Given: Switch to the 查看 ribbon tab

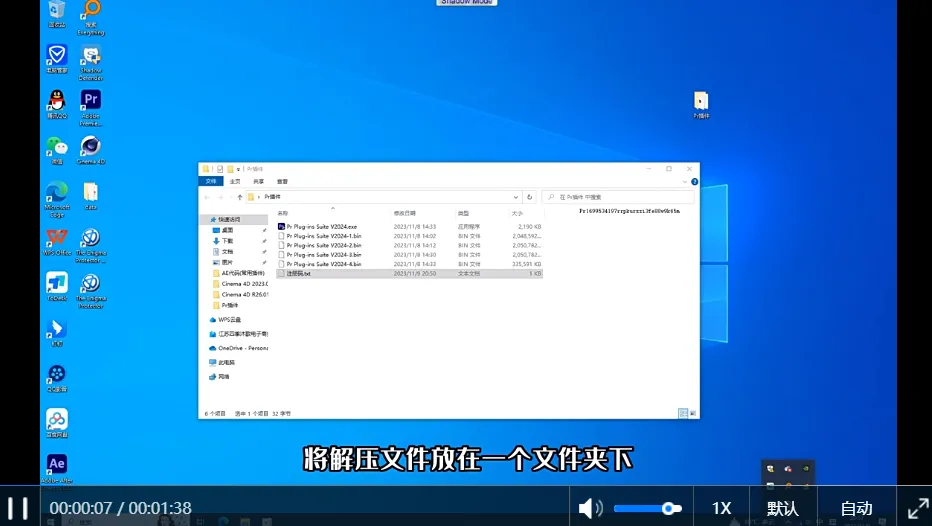Looking at the screenshot, I should [282, 181].
